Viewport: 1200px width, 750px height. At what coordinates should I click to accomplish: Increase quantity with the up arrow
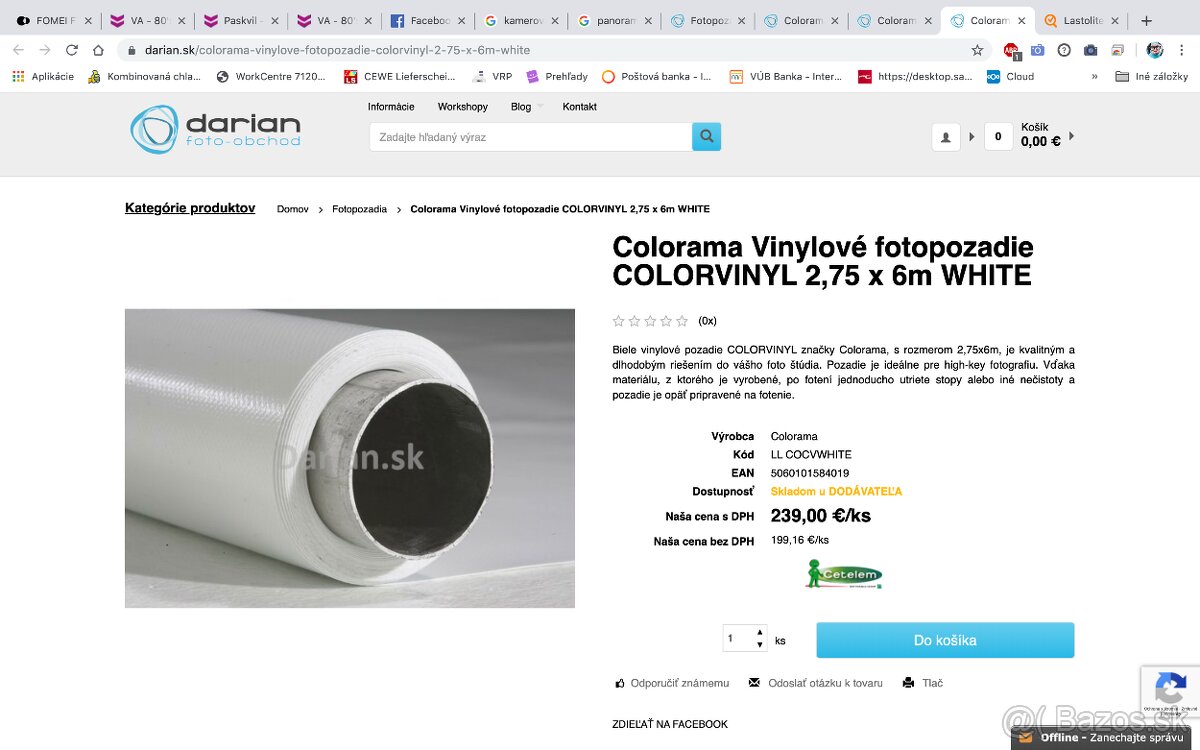pyautogui.click(x=760, y=632)
